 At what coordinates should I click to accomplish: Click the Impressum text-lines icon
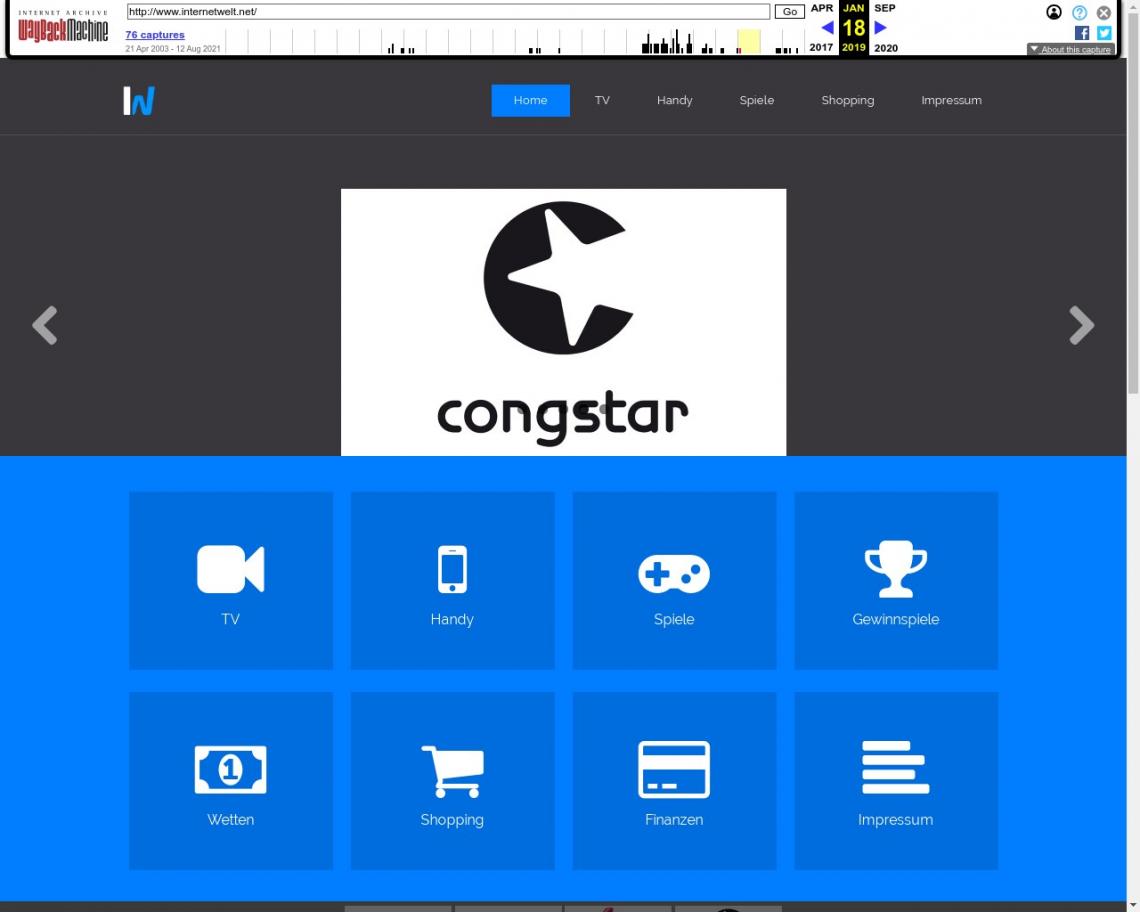896,767
